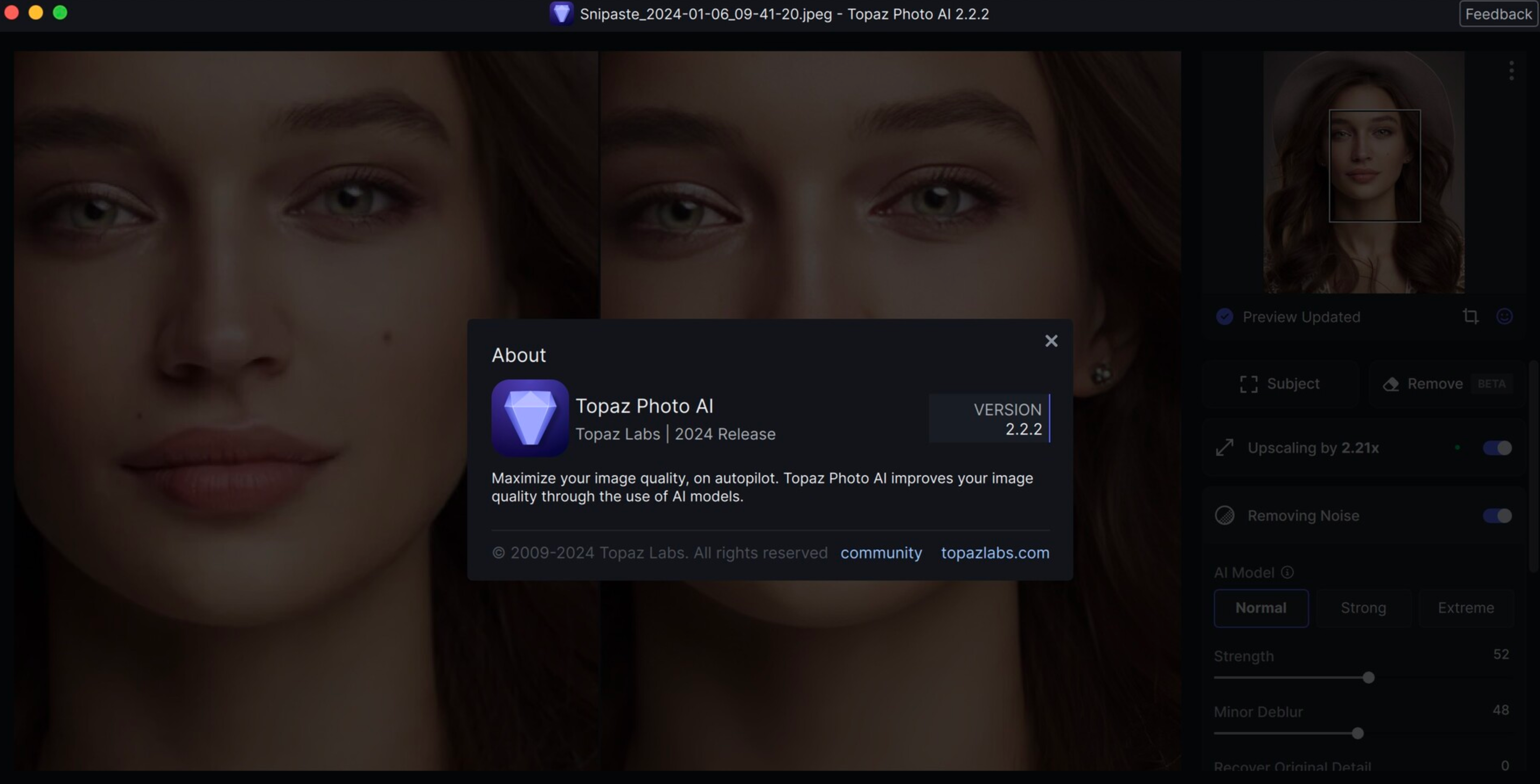This screenshot has height=784, width=1540.
Task: Click the Removing Noise circle icon
Action: (x=1224, y=515)
